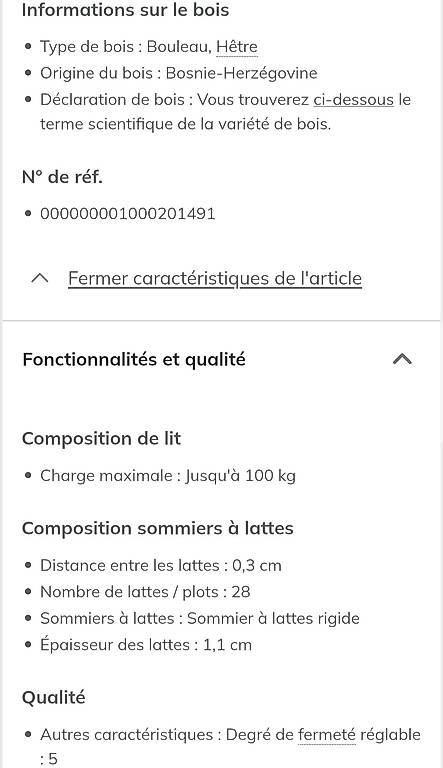The height and width of the screenshot is (768, 443).
Task: Close article features via Fermer caractéristiques link
Action: coord(215,278)
